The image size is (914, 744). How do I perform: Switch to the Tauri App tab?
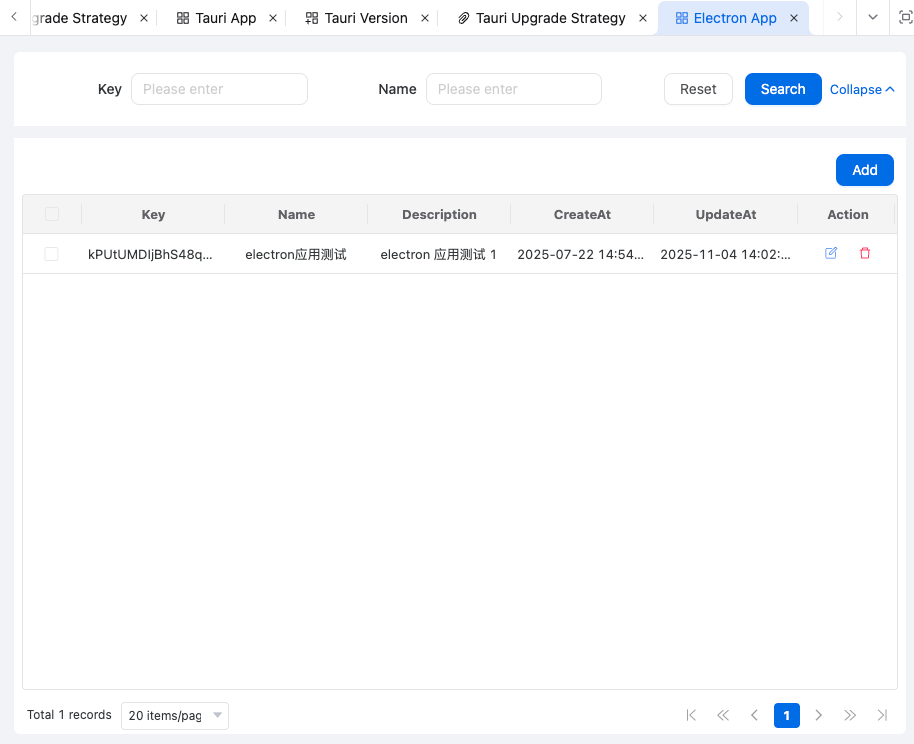[x=217, y=18]
